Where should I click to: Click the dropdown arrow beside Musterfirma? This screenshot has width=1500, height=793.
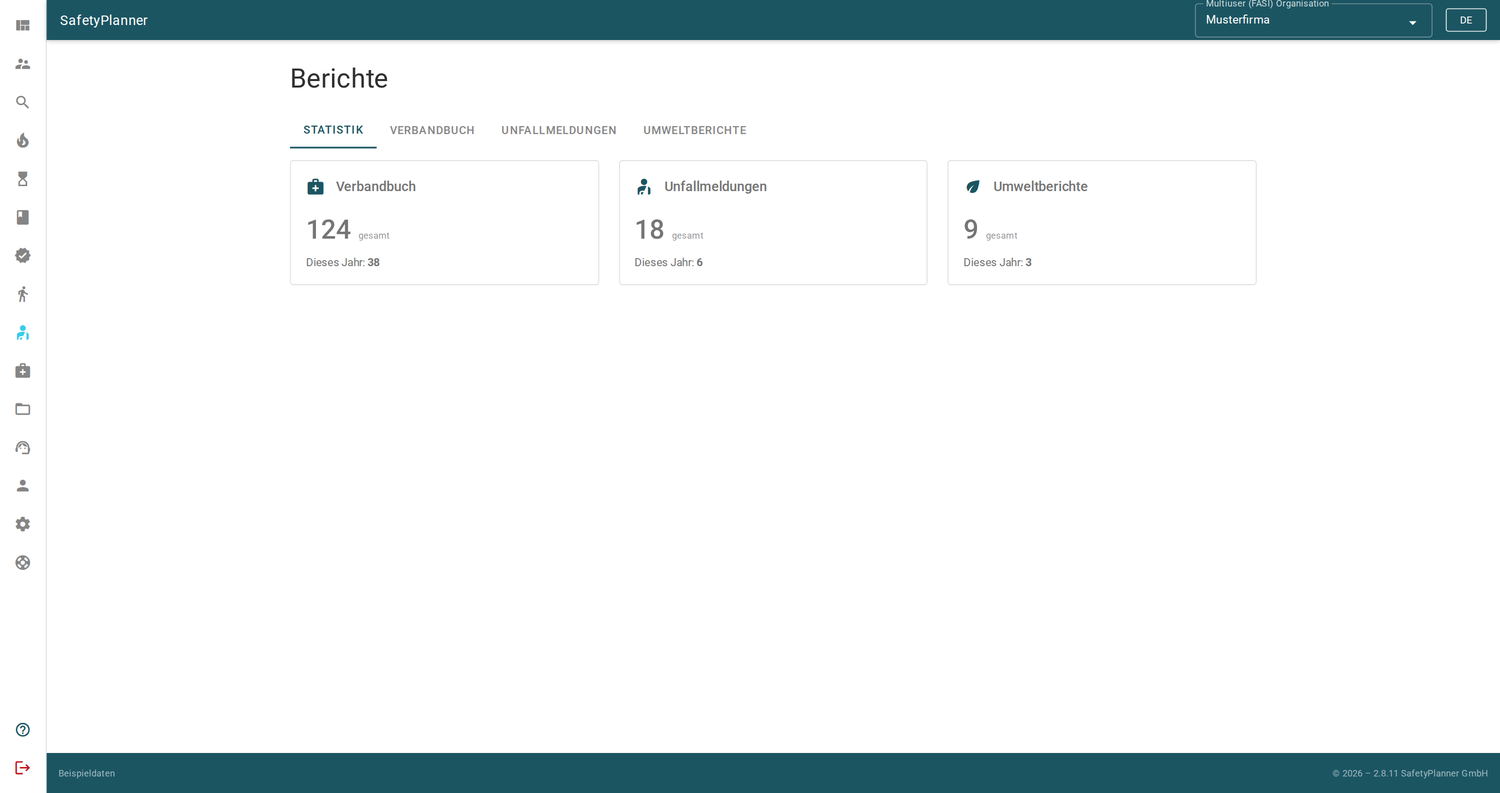pos(1412,23)
